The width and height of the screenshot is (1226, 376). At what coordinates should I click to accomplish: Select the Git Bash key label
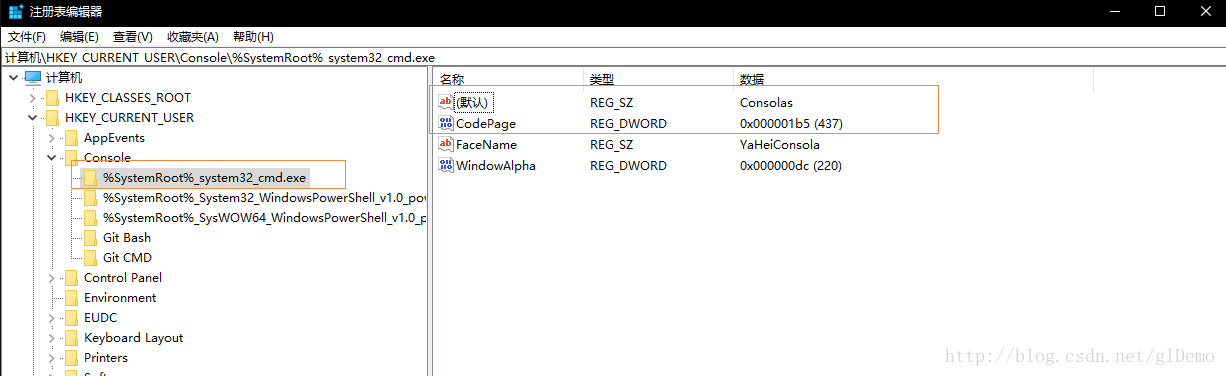(127, 238)
